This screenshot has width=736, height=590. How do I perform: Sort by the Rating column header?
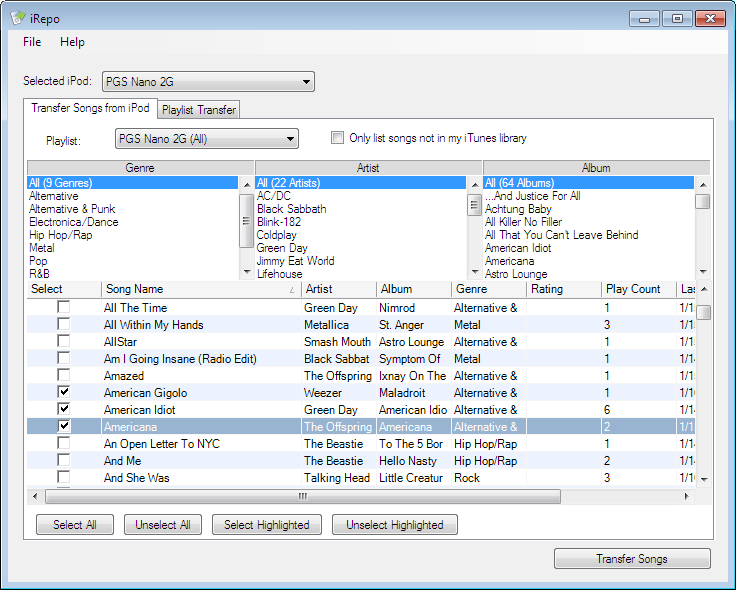564,289
